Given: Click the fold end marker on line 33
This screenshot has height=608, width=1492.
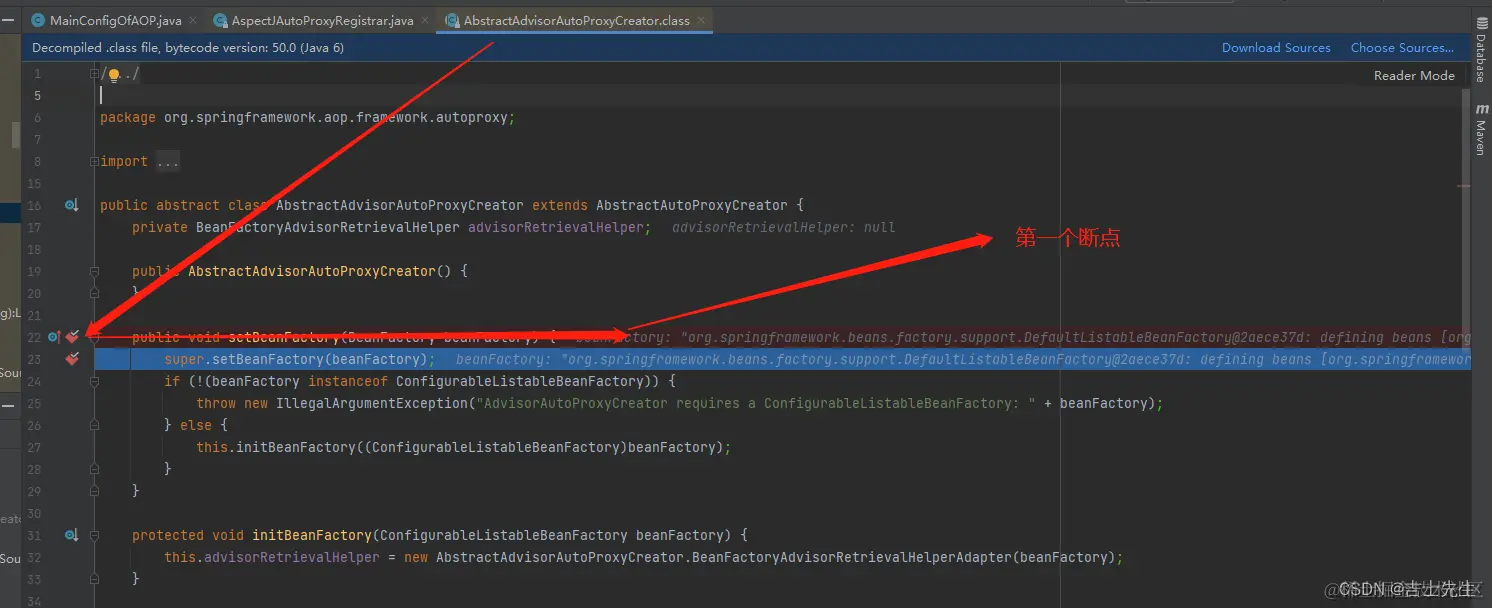Looking at the screenshot, I should pos(94,579).
